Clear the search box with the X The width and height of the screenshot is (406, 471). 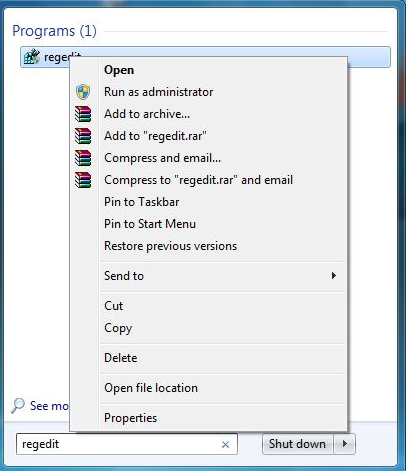tap(225, 444)
